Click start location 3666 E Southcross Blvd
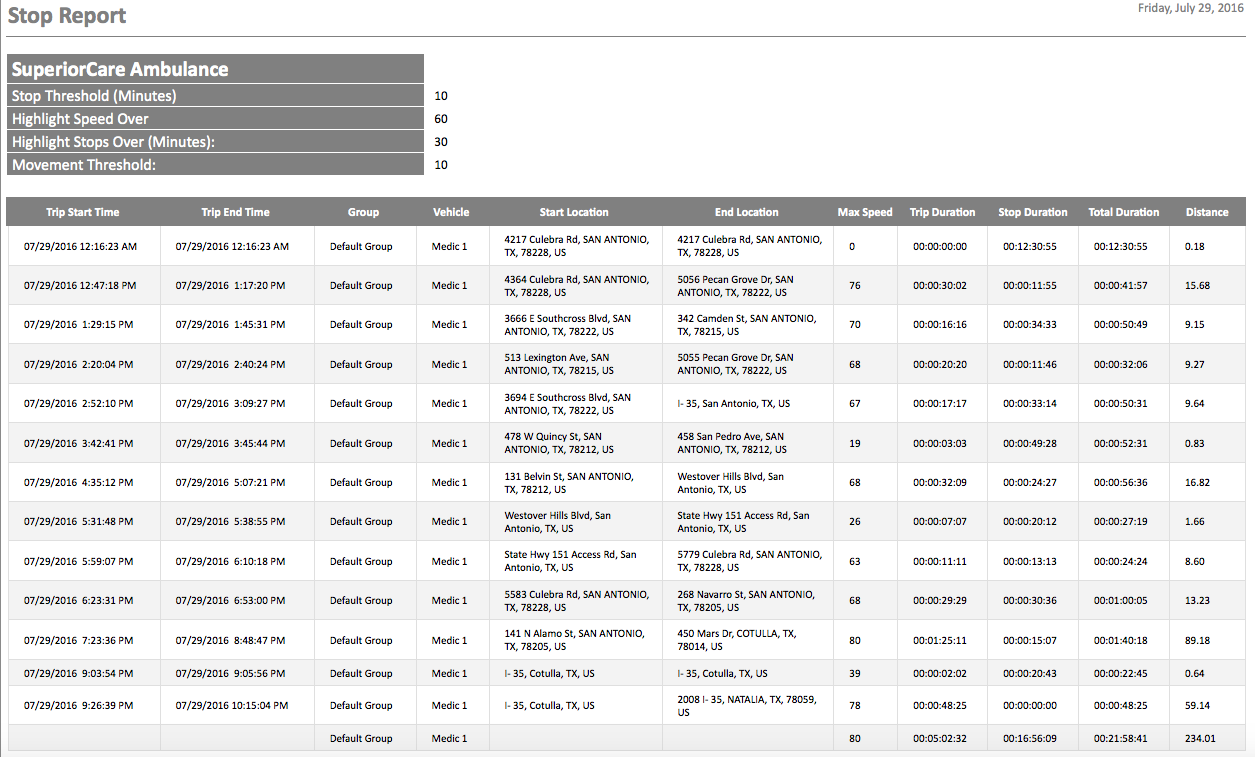 568,325
